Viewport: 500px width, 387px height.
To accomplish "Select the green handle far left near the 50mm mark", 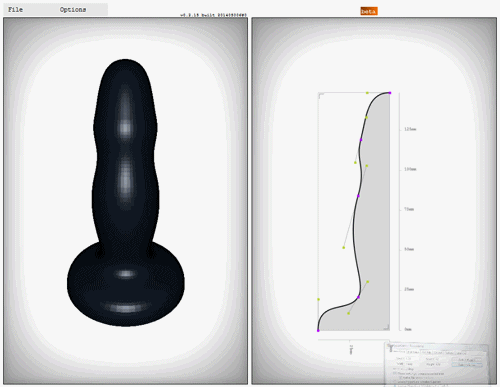I will coord(343,248).
